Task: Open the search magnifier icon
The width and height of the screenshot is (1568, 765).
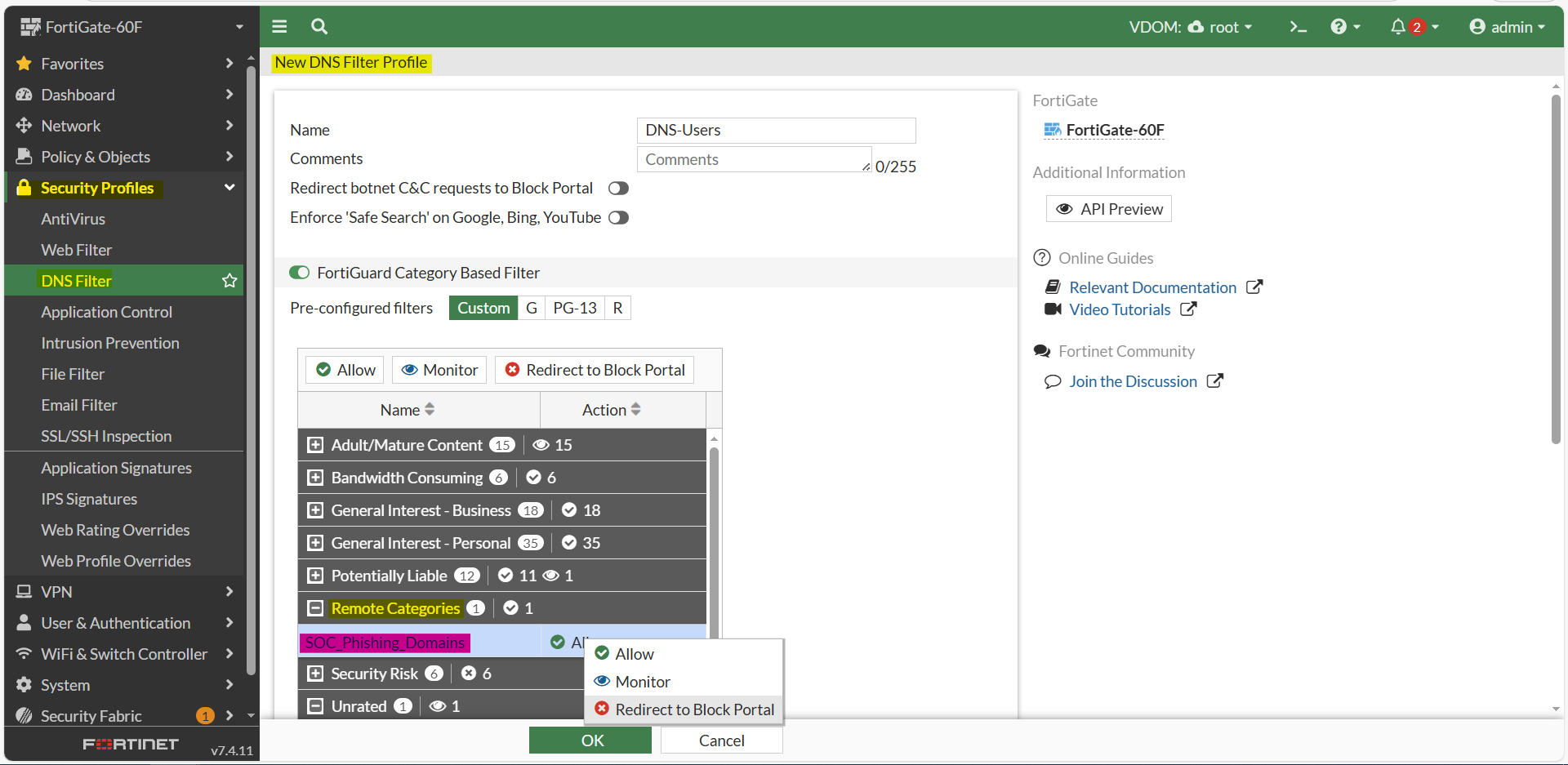Action: (319, 27)
